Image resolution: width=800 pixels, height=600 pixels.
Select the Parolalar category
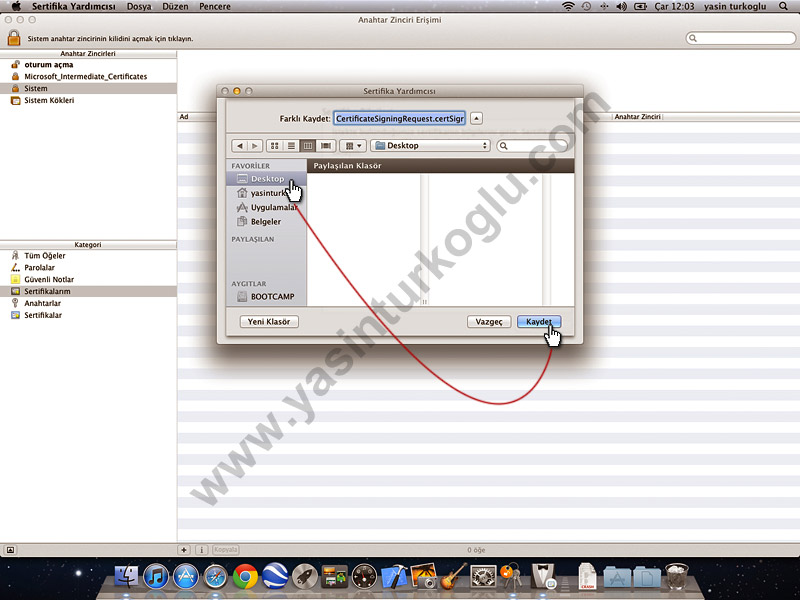click(88, 267)
